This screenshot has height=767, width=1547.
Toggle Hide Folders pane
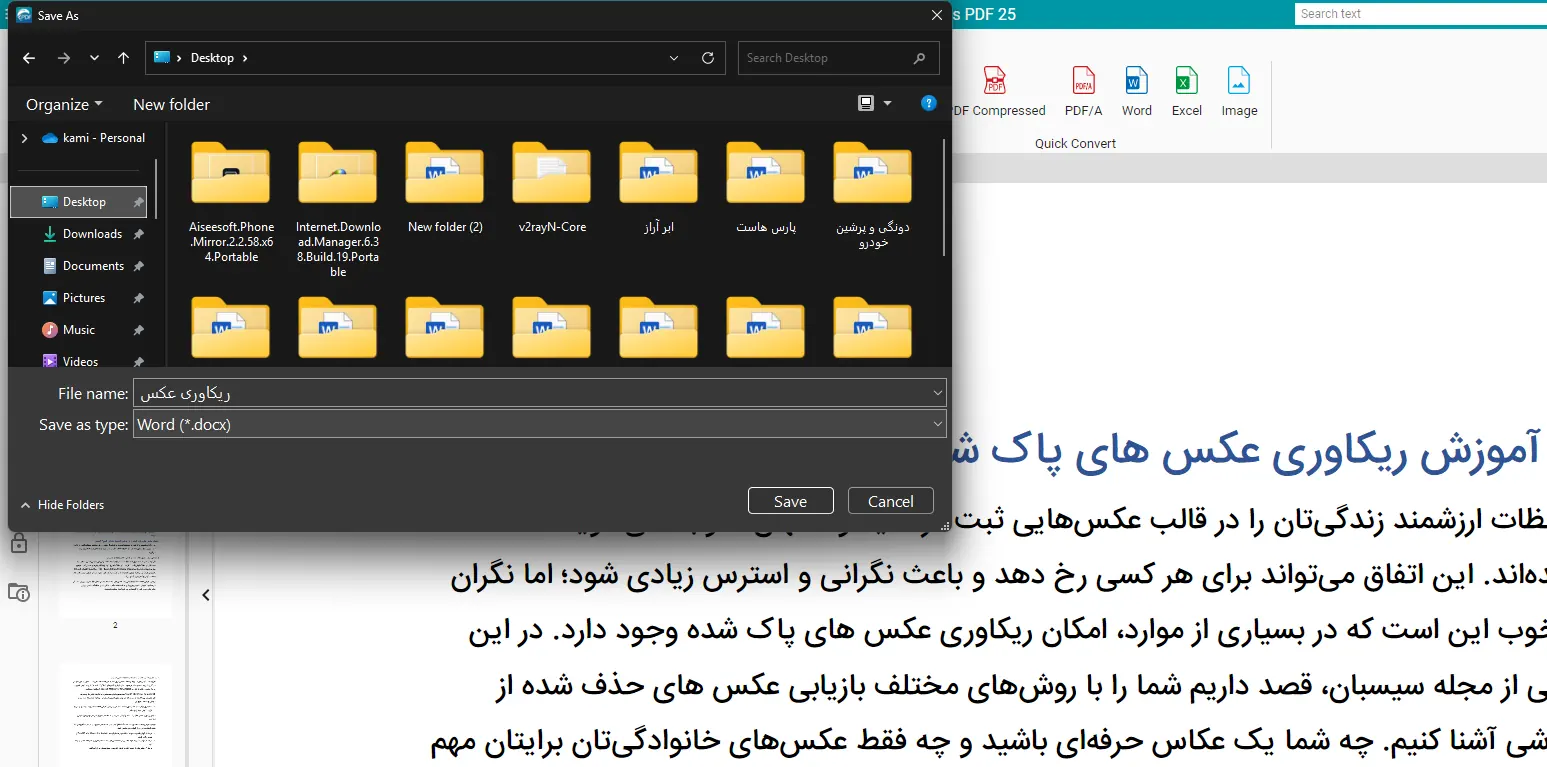[x=62, y=505]
